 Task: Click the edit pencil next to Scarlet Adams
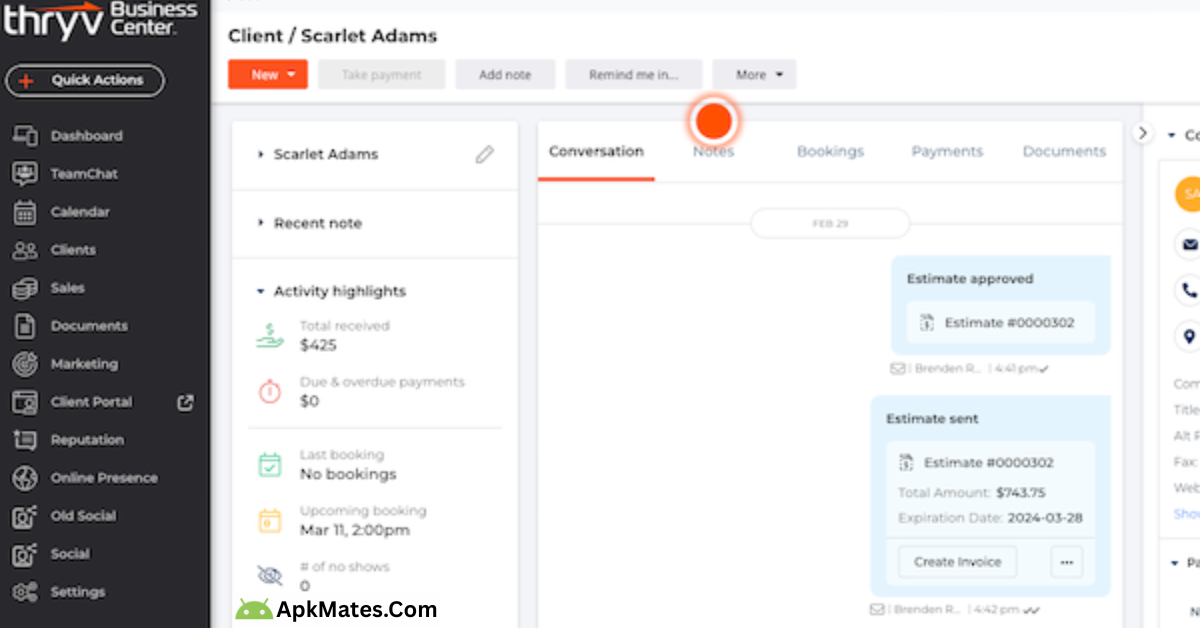click(485, 155)
